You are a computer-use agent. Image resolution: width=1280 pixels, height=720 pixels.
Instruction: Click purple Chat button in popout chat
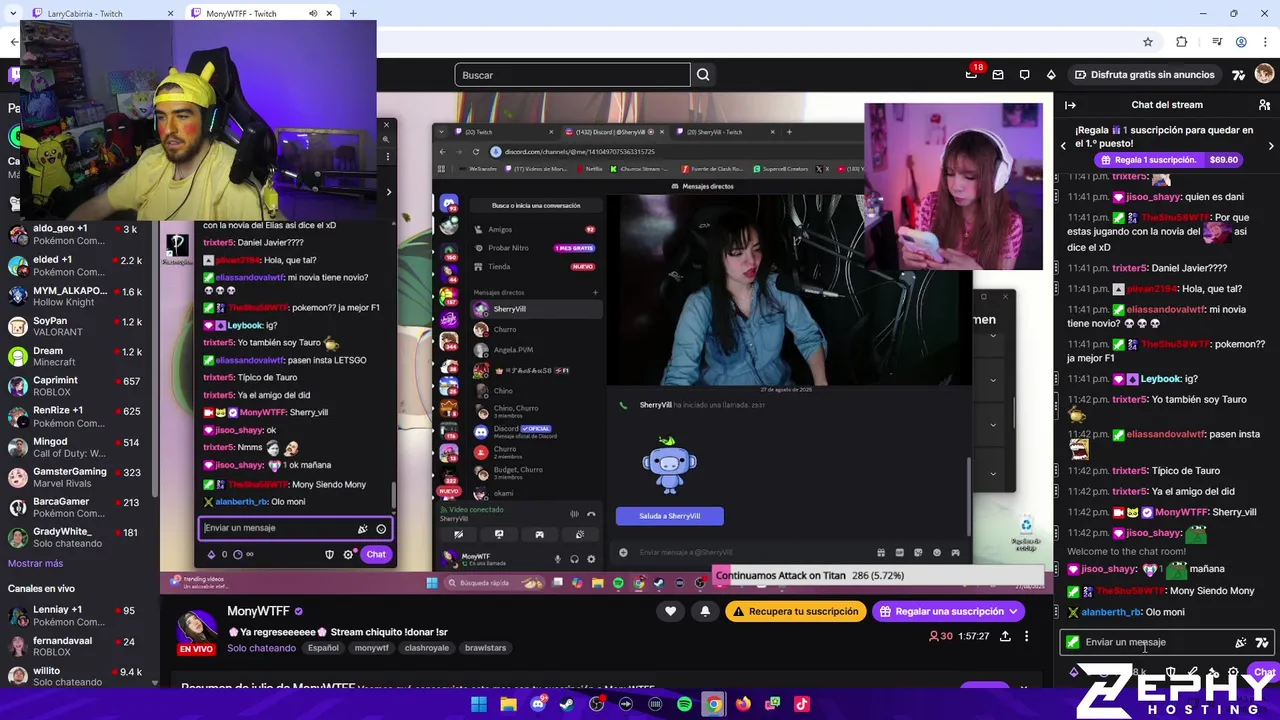pyautogui.click(x=376, y=554)
